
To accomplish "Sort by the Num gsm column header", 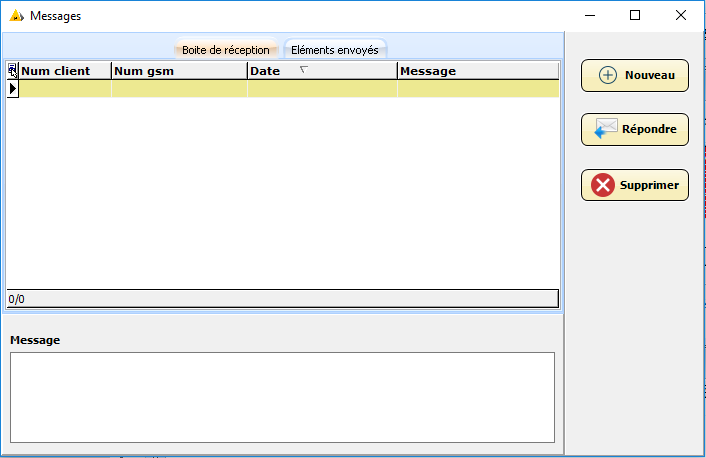I will (x=179, y=71).
